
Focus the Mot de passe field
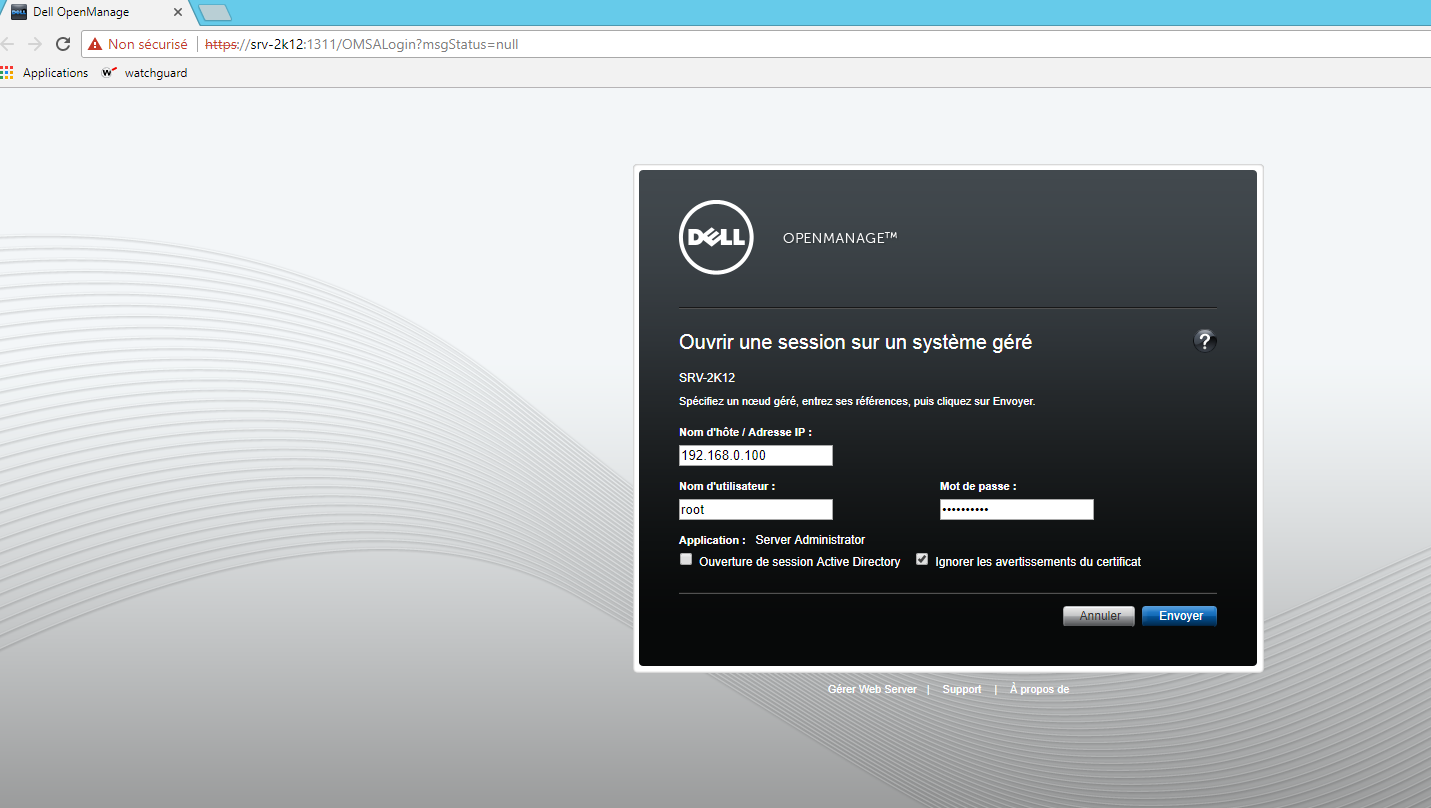(x=1017, y=510)
